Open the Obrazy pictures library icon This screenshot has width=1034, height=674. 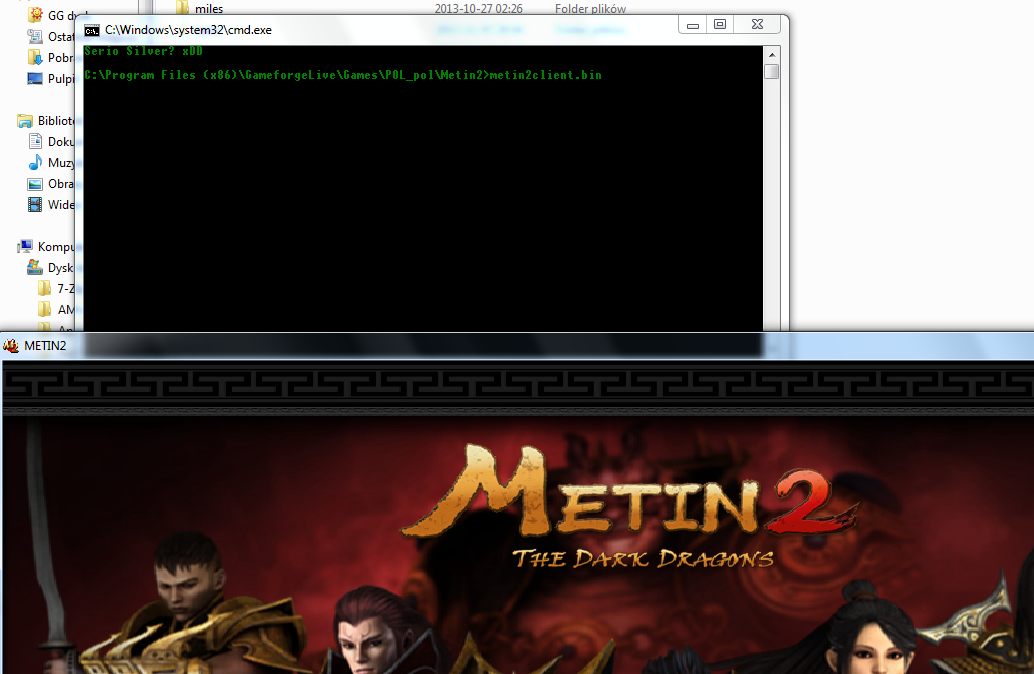[35, 184]
